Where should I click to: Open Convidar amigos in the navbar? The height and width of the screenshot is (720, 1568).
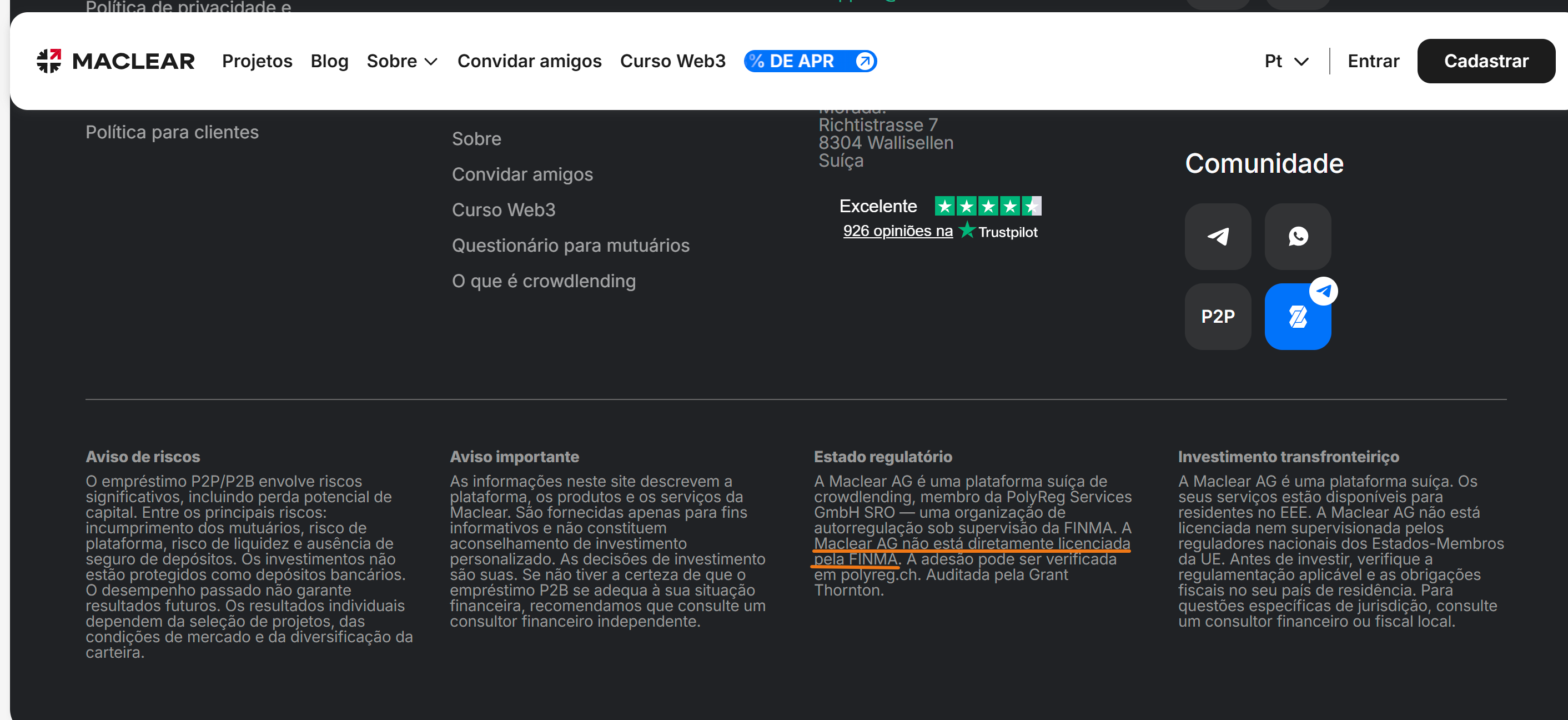(x=529, y=61)
